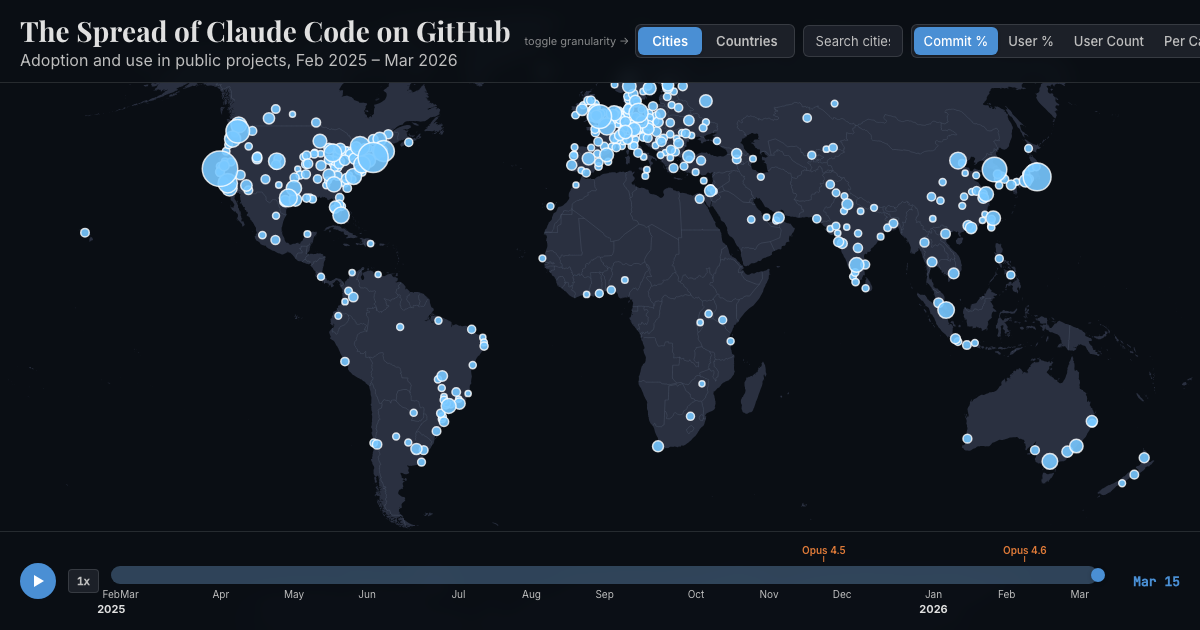The width and height of the screenshot is (1200, 630).
Task: Jump timeline to the Opus 4.5 marker
Action: 823,551
